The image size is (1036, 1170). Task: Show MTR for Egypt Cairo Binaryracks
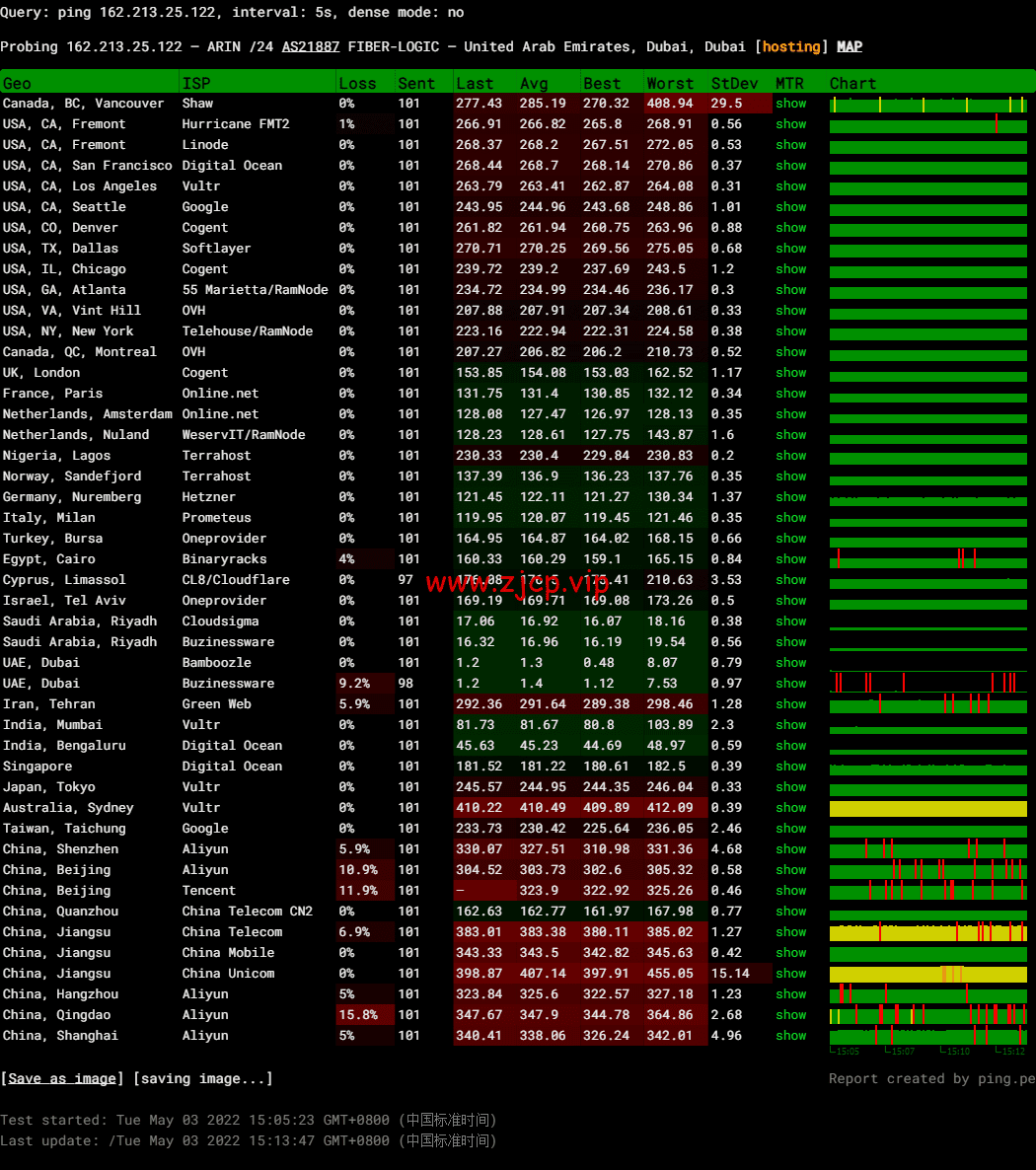pyautogui.click(x=790, y=559)
